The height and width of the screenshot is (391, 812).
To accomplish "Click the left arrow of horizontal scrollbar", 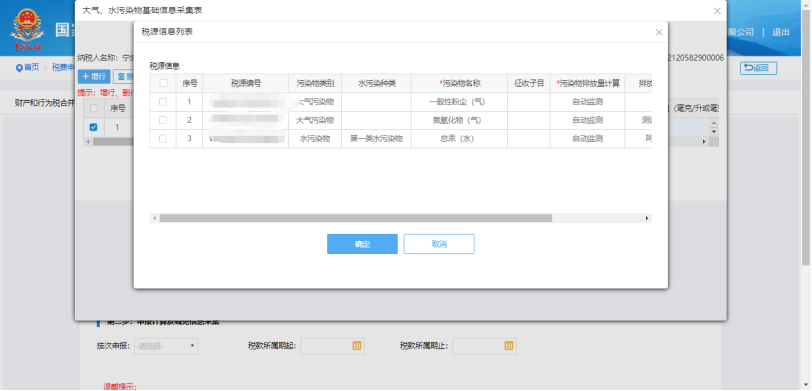I will (154, 219).
